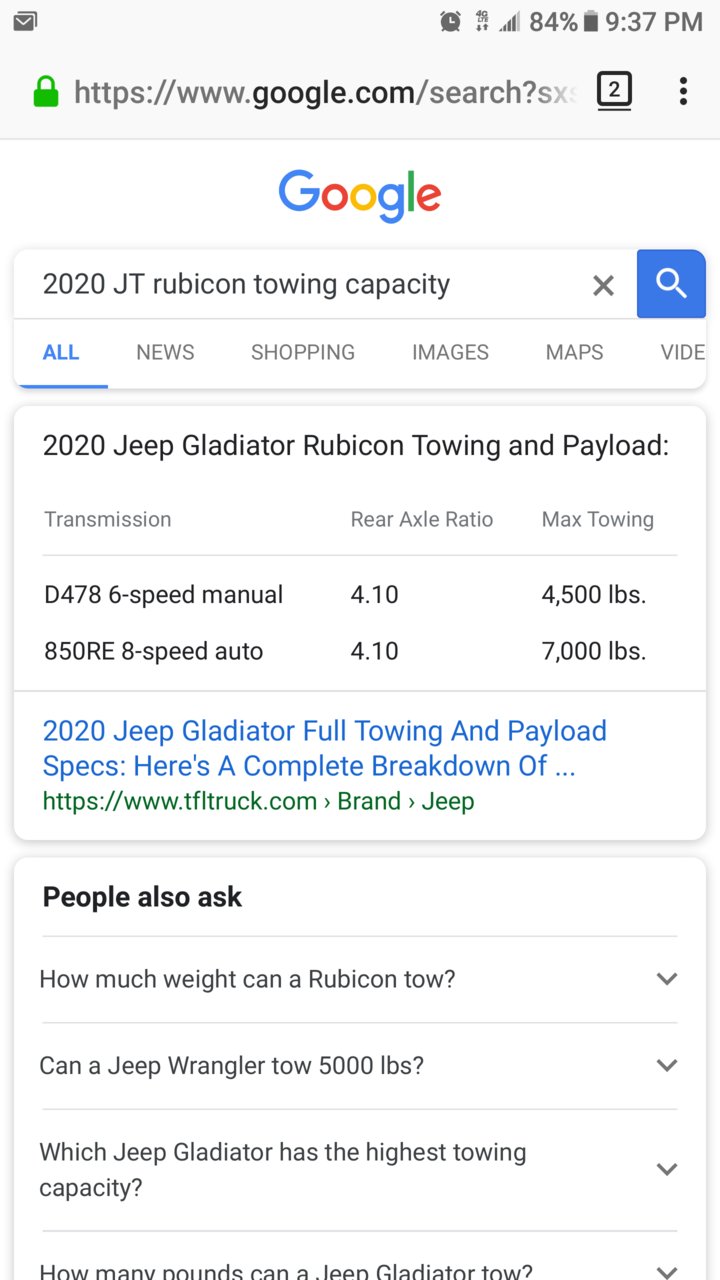Tap the URL address bar
The image size is (720, 1280).
[325, 93]
